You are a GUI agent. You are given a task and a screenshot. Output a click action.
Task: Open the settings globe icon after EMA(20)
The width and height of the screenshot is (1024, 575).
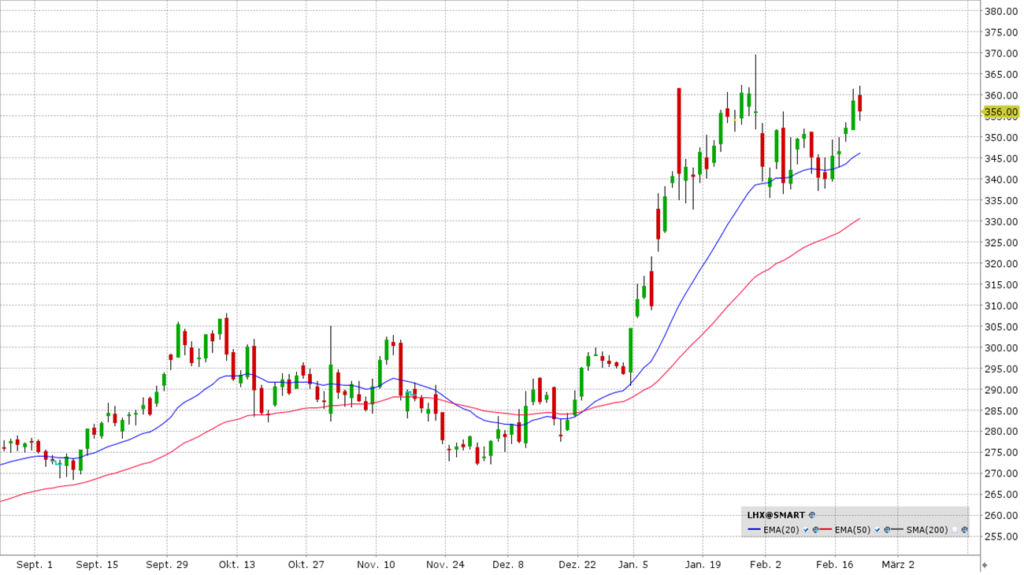(815, 529)
